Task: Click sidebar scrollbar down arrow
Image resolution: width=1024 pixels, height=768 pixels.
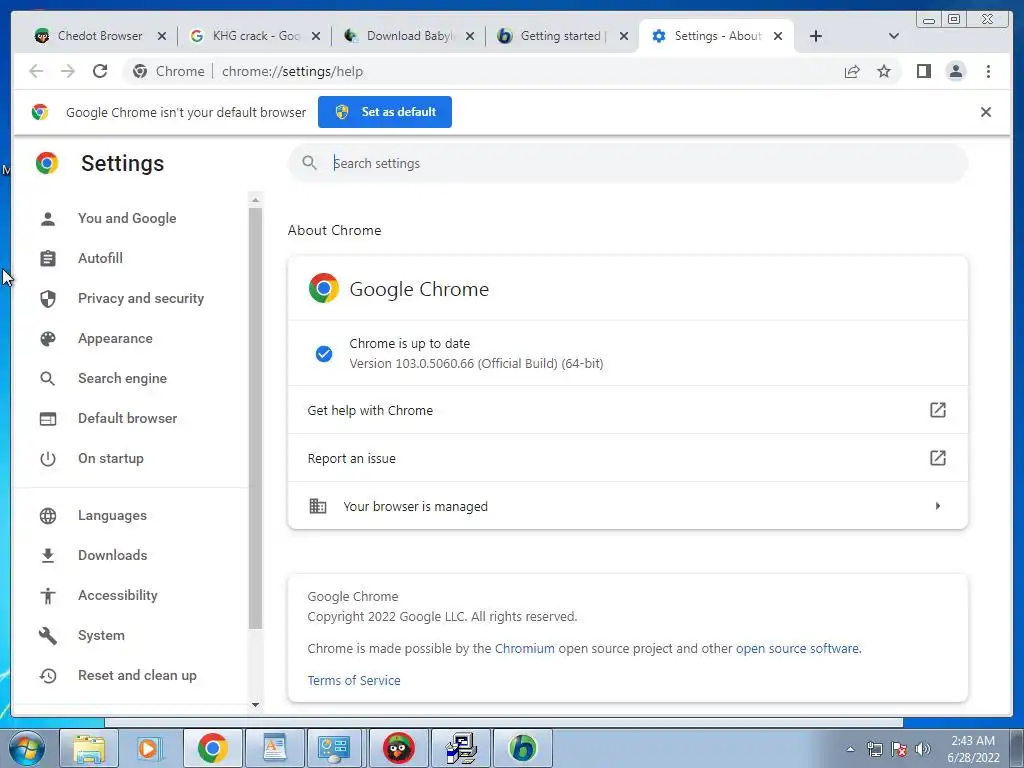Action: [255, 705]
